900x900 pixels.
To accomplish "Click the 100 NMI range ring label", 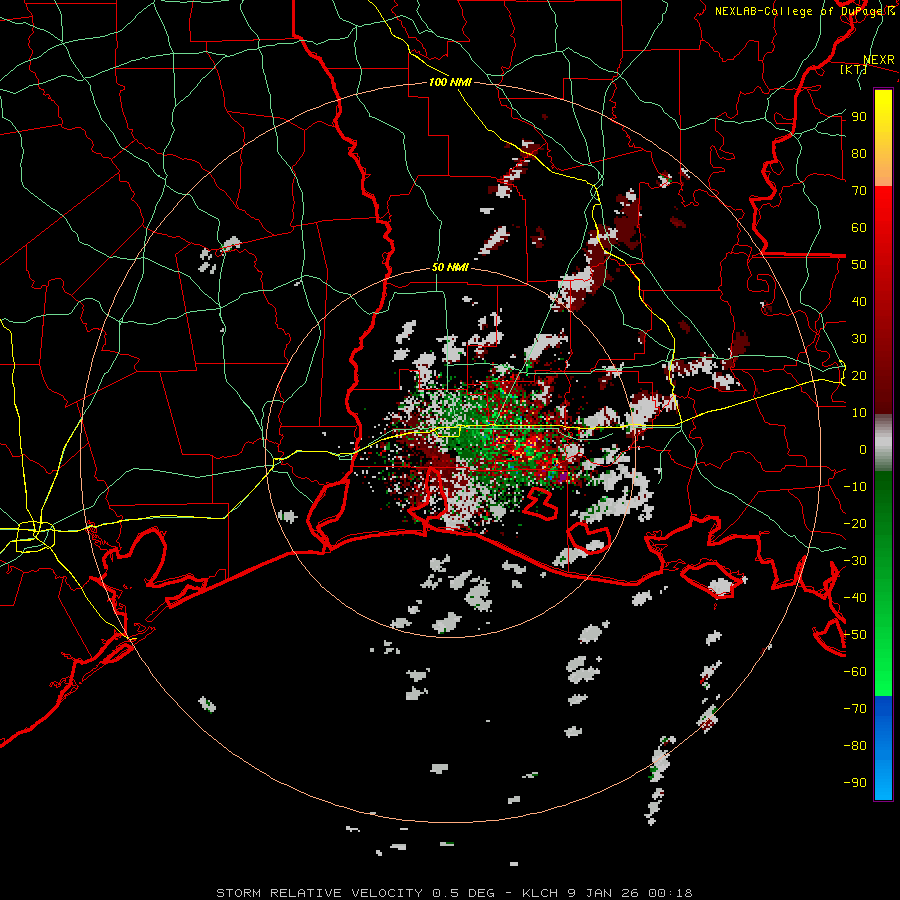I will (450, 82).
